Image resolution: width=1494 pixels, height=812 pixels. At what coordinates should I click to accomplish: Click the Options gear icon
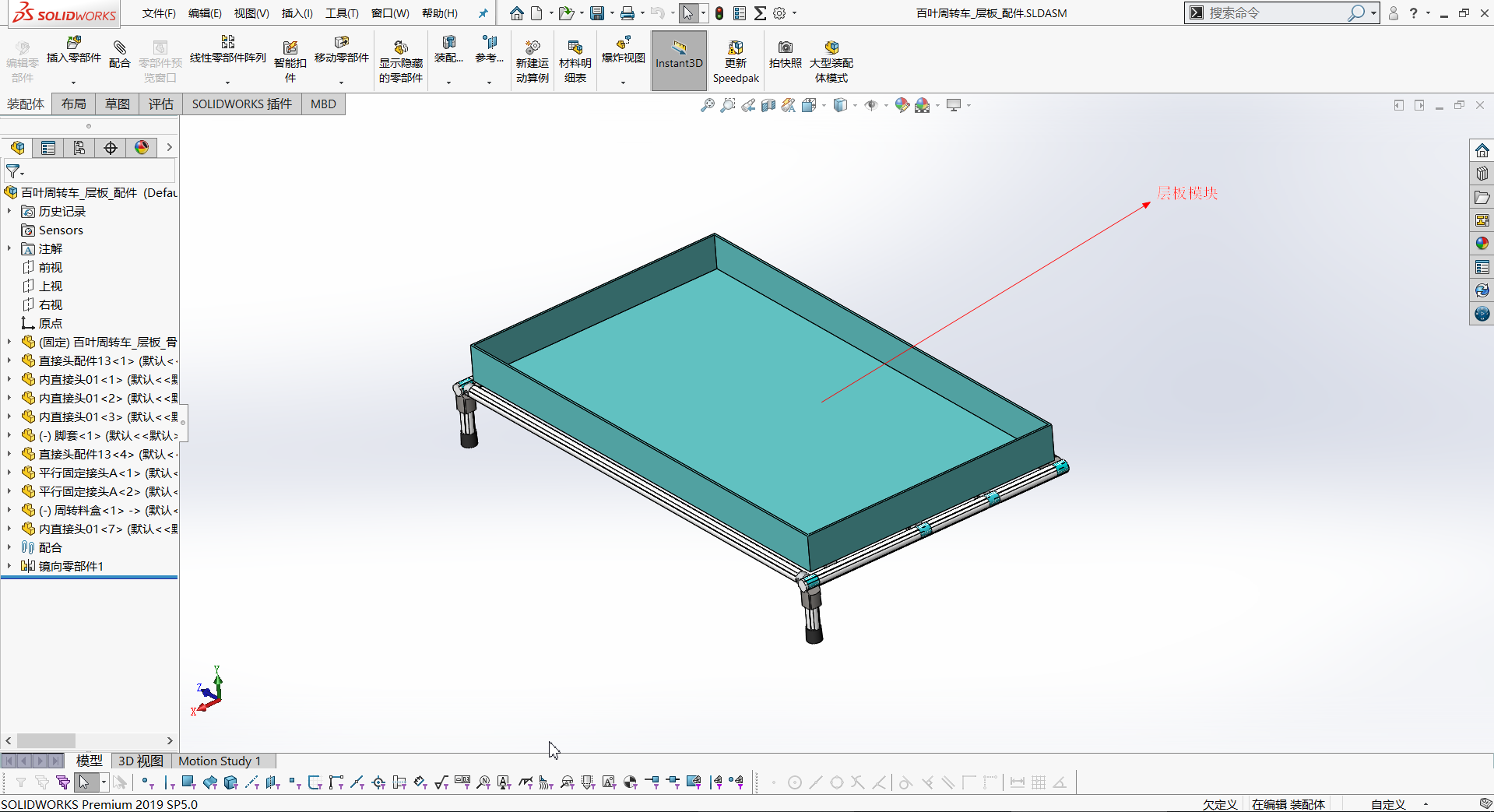point(779,13)
